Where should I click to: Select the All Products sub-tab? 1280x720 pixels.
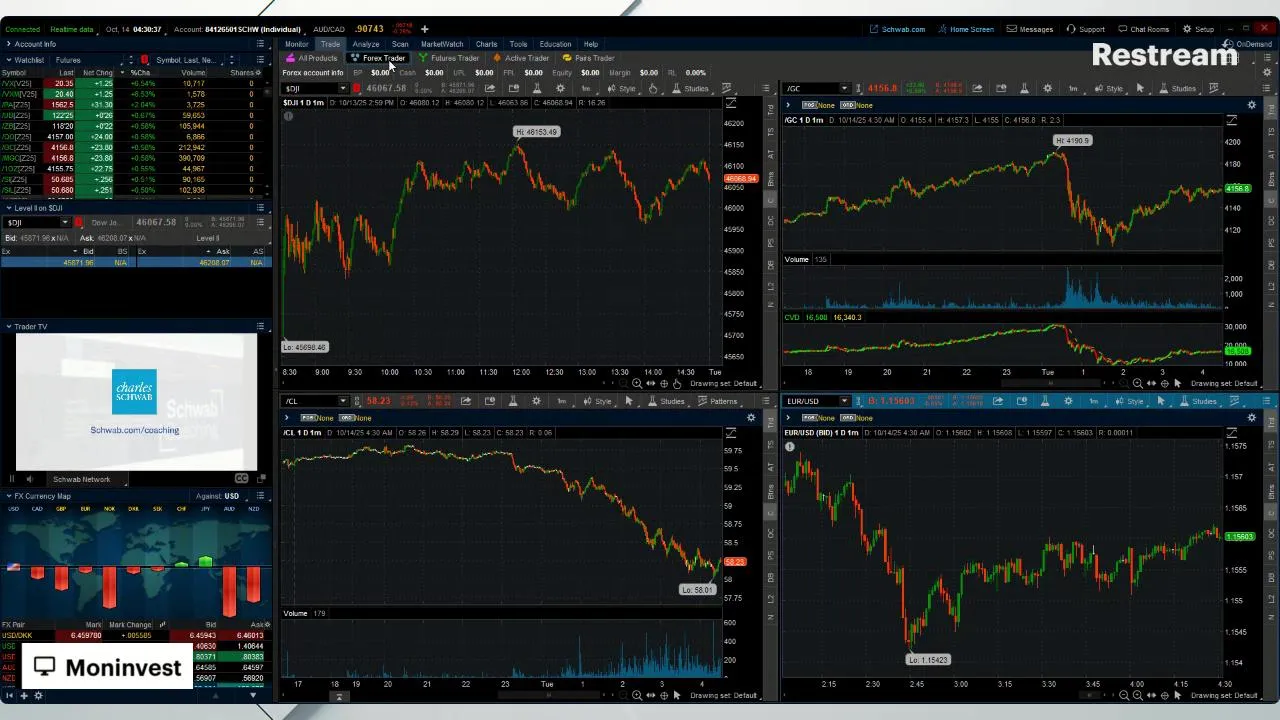[312, 58]
